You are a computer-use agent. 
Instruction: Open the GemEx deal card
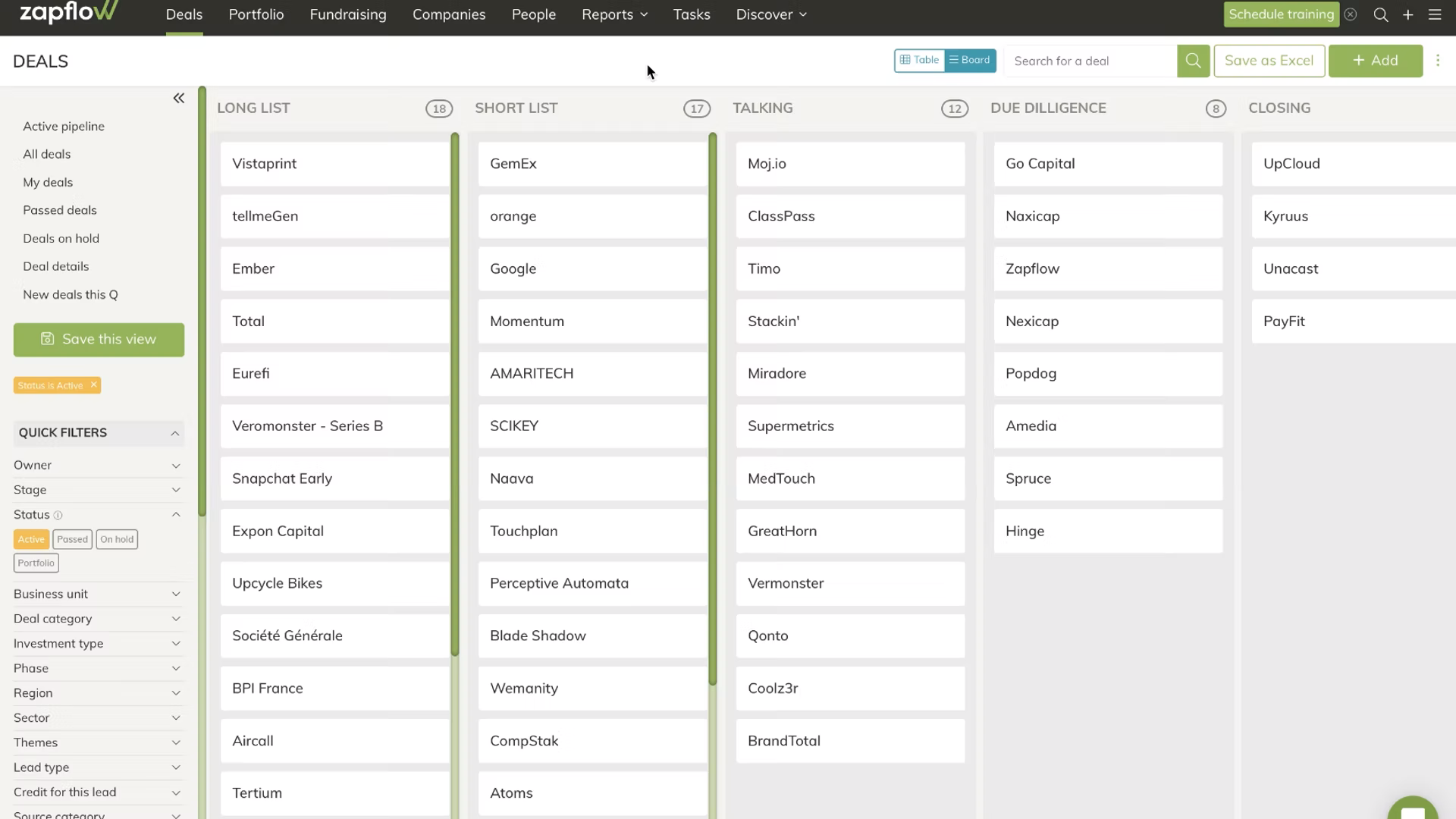[592, 164]
